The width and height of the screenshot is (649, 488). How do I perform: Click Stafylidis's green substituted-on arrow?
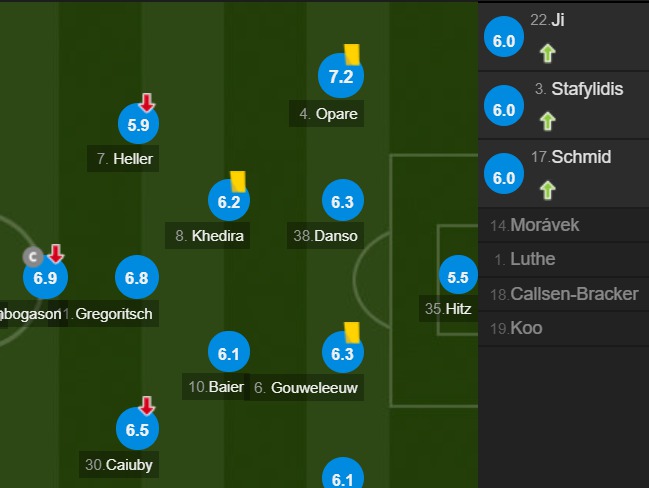click(x=547, y=121)
